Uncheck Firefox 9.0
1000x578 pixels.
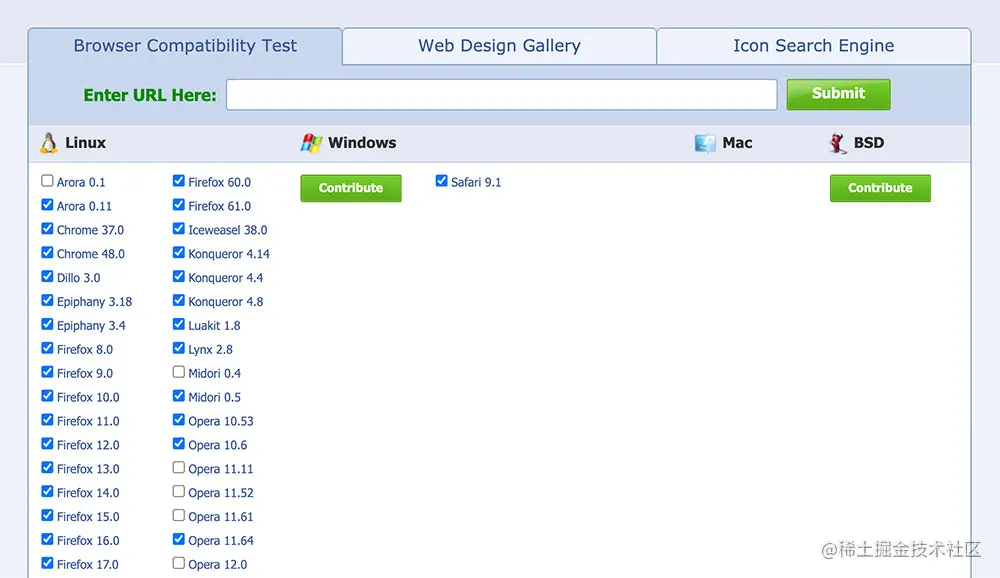tap(47, 372)
